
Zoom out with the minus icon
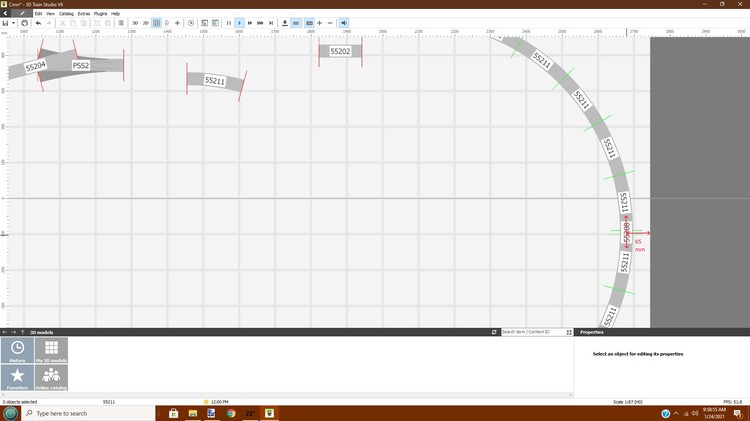330,23
